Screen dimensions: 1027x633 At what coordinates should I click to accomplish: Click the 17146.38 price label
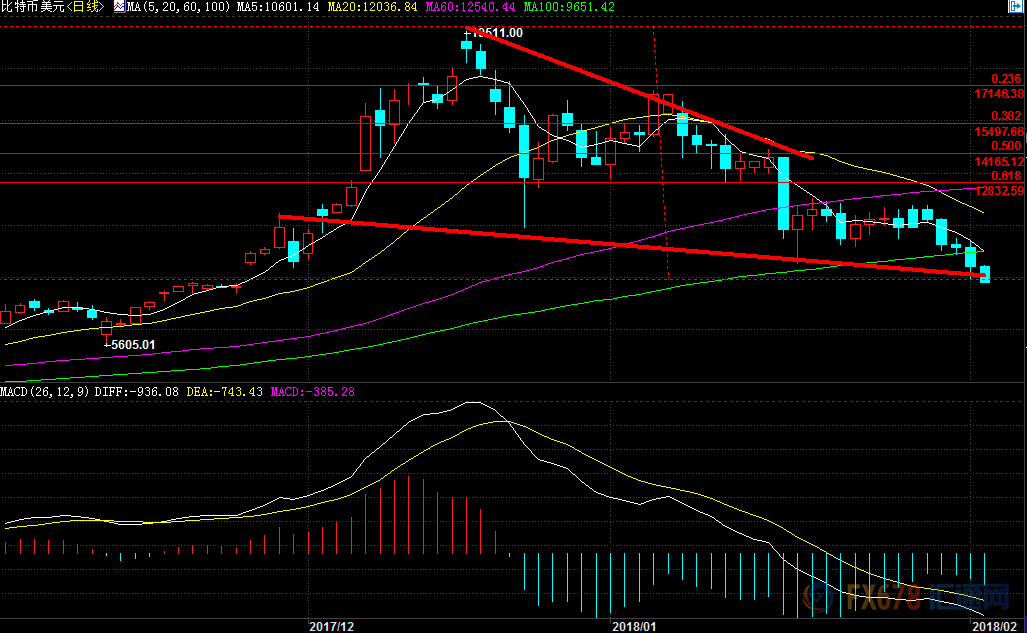pos(999,94)
